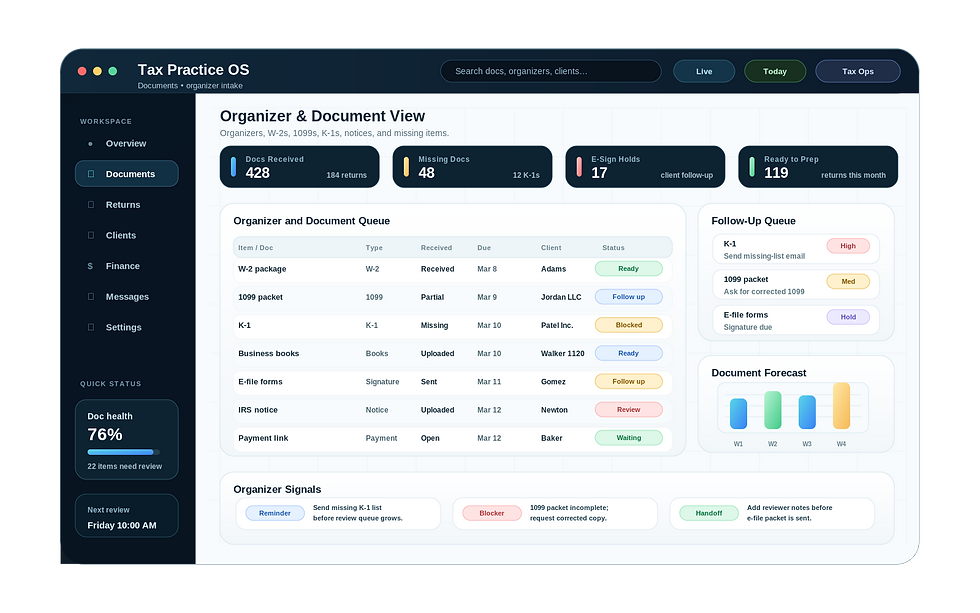Click the Mar 8 due date
This screenshot has height=613, width=980.
pyautogui.click(x=487, y=269)
